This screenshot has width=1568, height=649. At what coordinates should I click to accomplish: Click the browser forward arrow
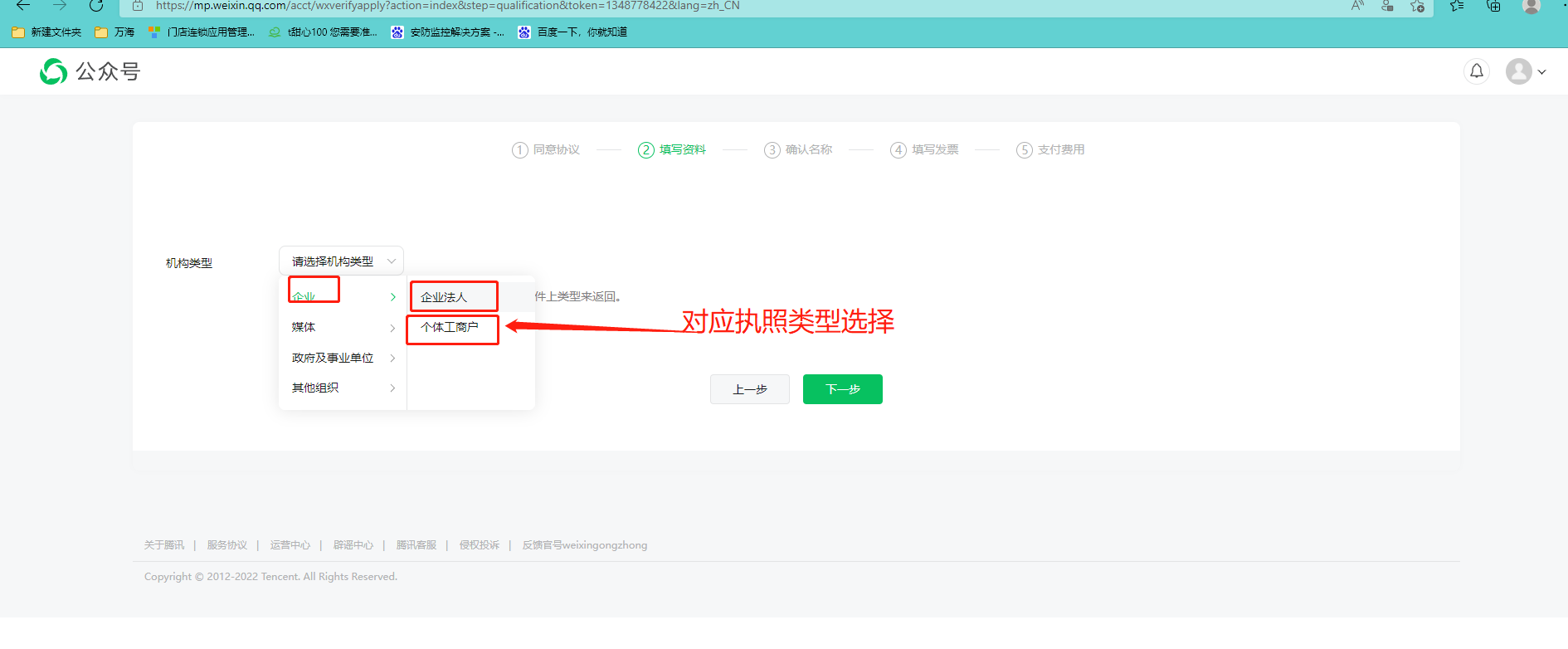click(x=60, y=6)
